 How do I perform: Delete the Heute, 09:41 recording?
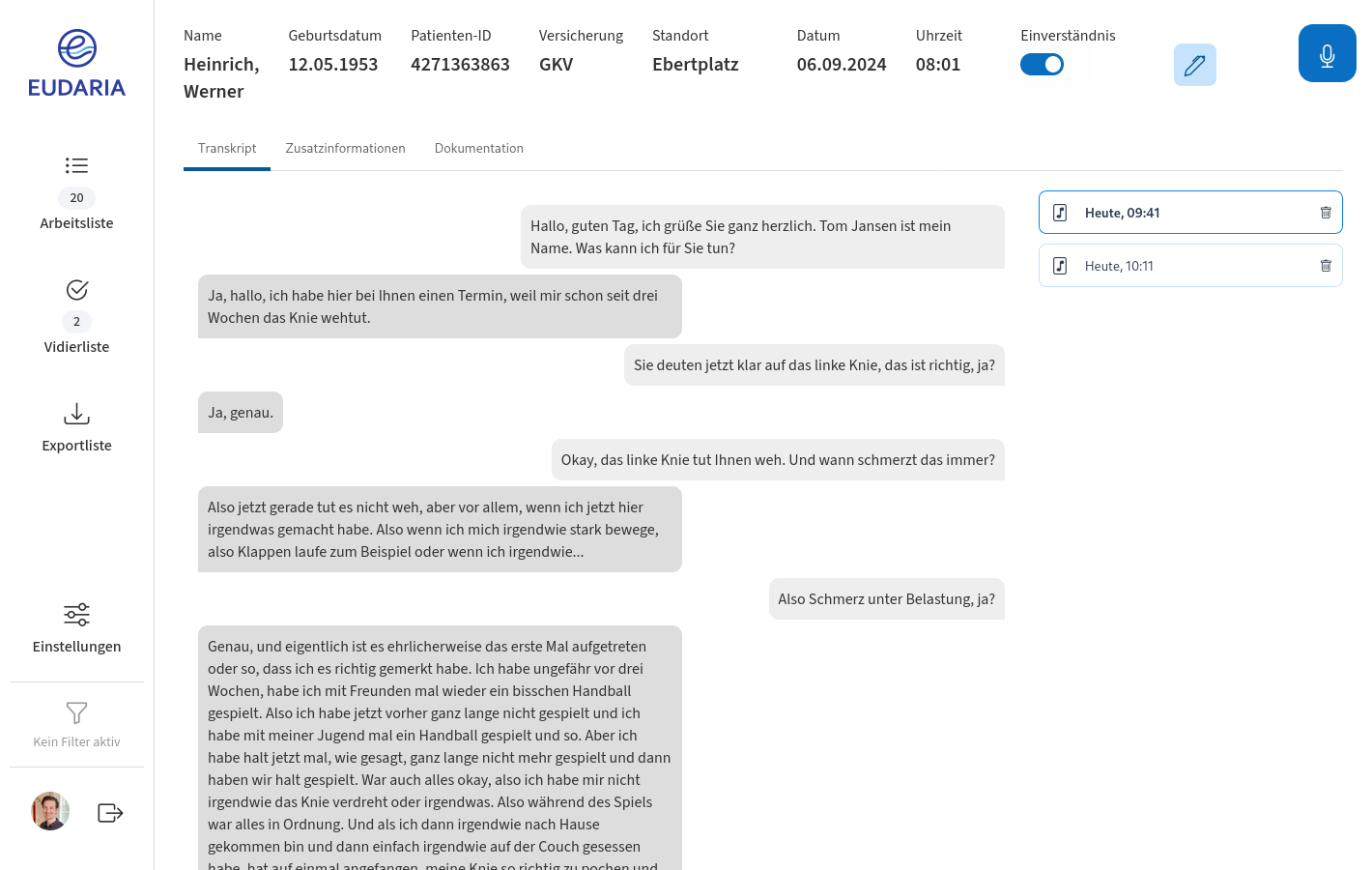point(1326,213)
